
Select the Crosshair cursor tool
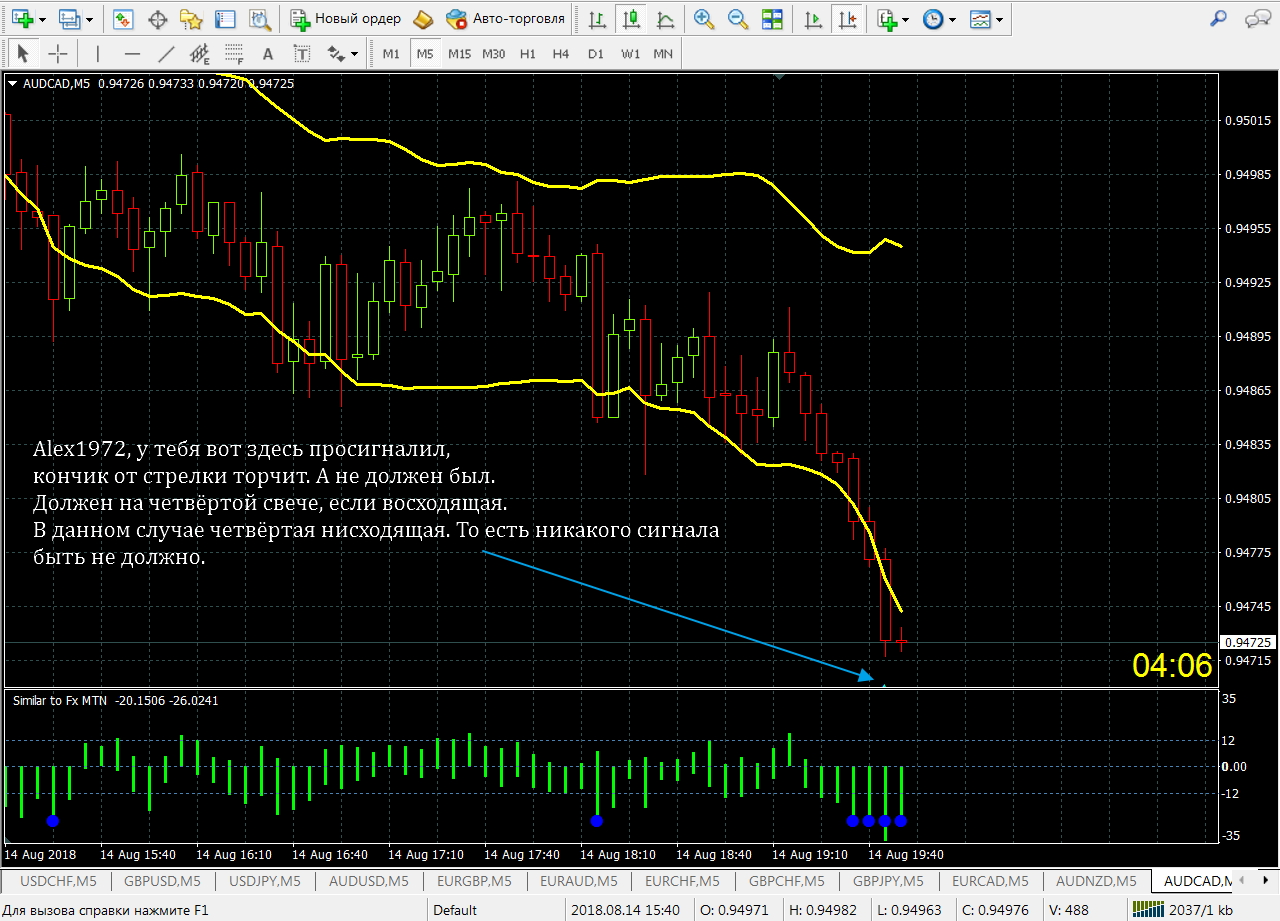(59, 54)
